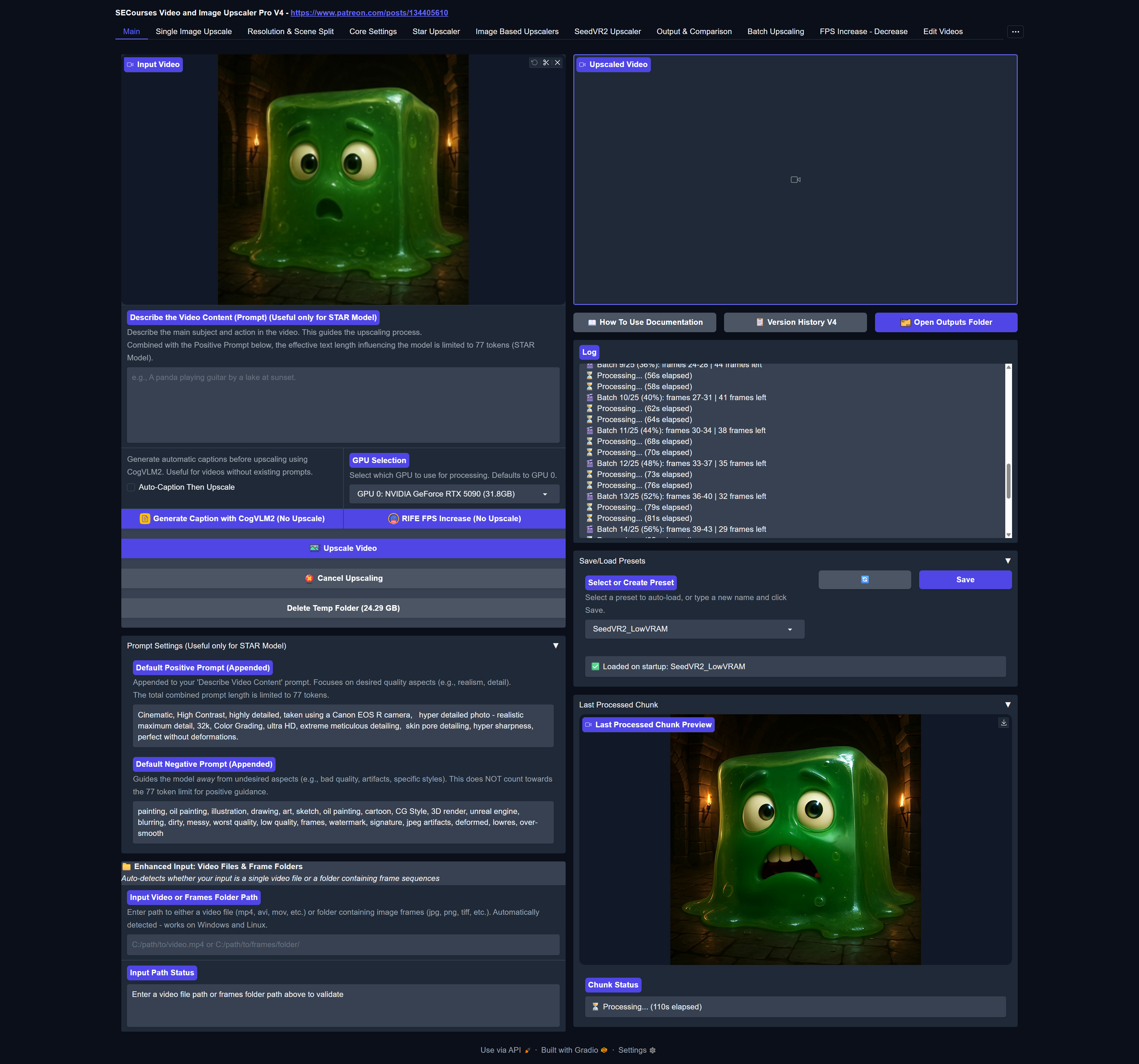Remove input video with the X icon
This screenshot has width=1139, height=1064.
coord(557,63)
